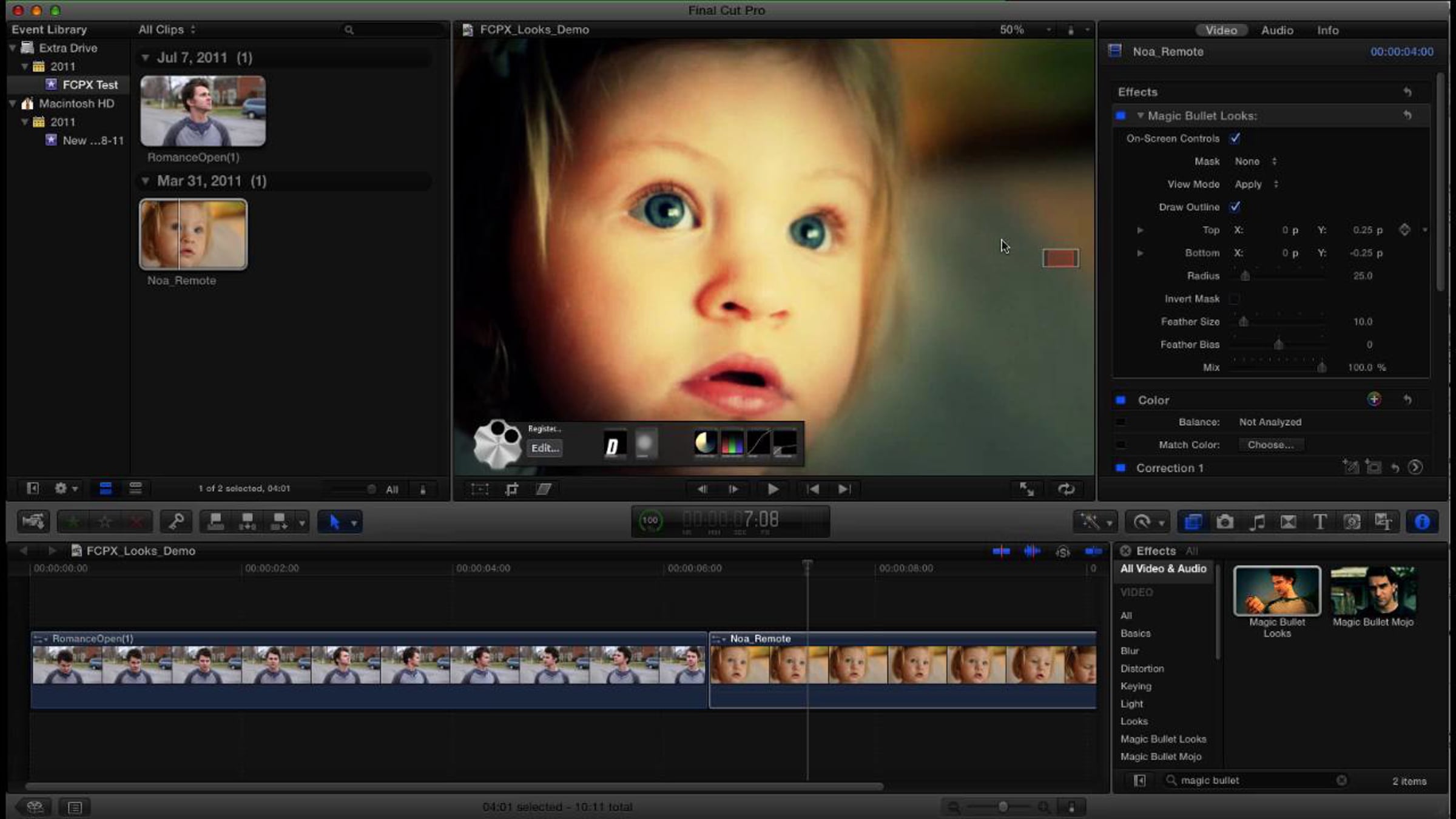This screenshot has height=819, width=1456.
Task: Activate the Distort tool below viewer
Action: point(544,489)
